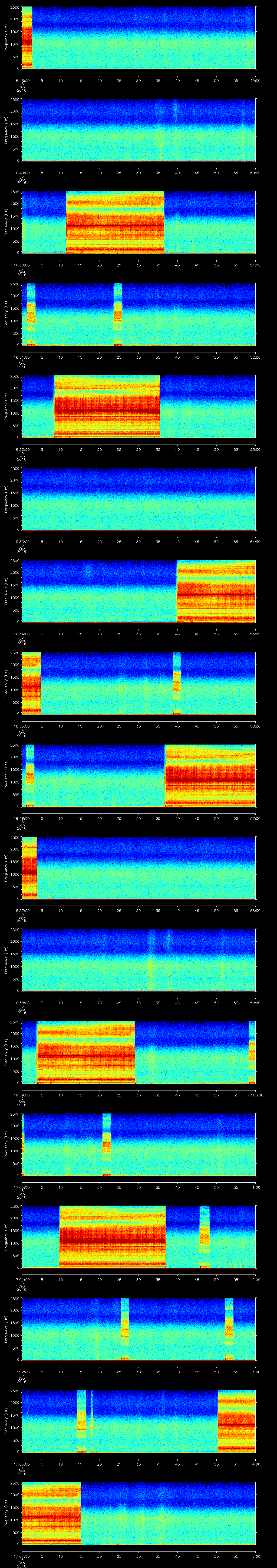The image size is (277, 1568).
Task: Click the wide red block in the 17:01 spectrogram
Action: point(113,1236)
